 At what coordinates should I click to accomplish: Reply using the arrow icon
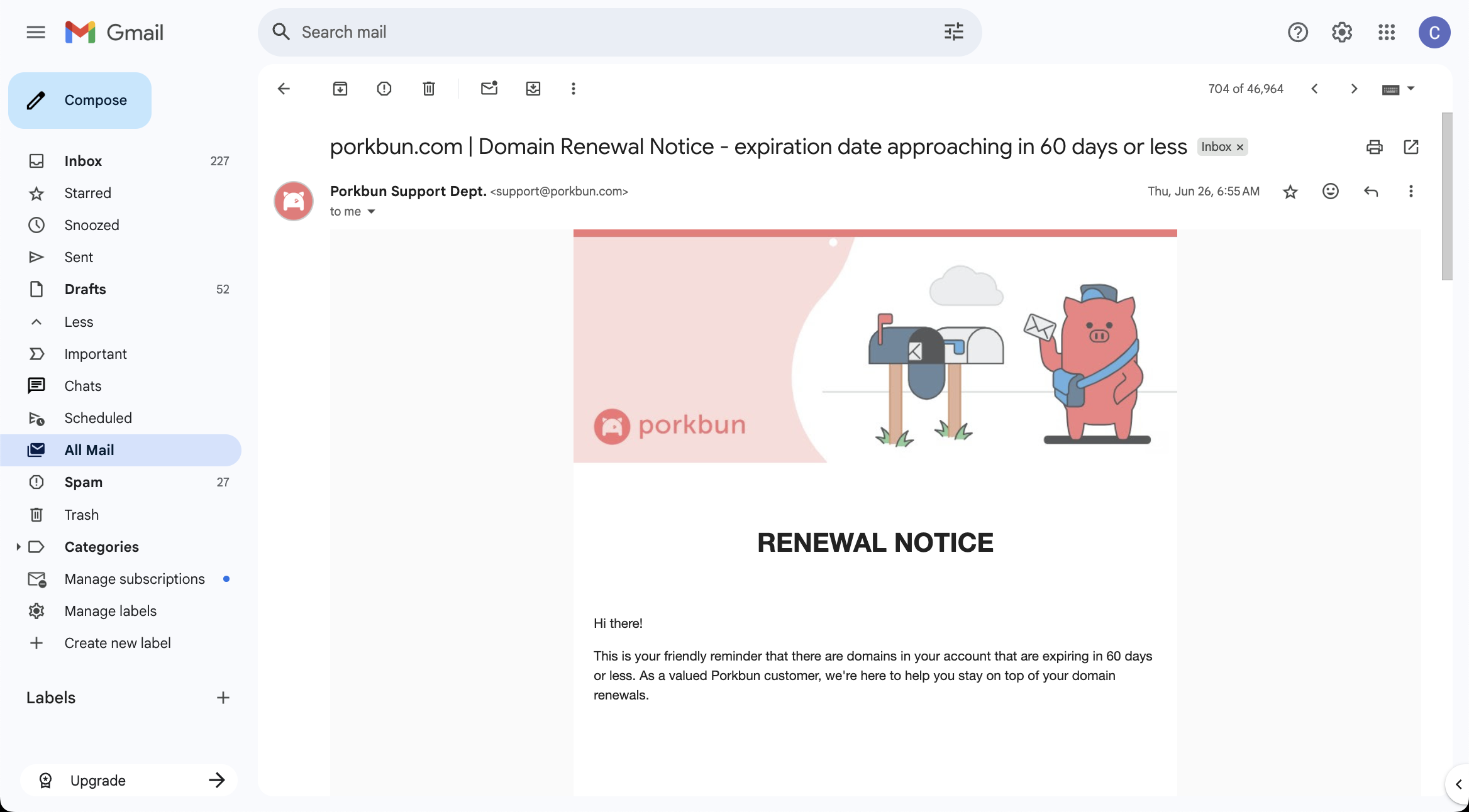point(1371,191)
